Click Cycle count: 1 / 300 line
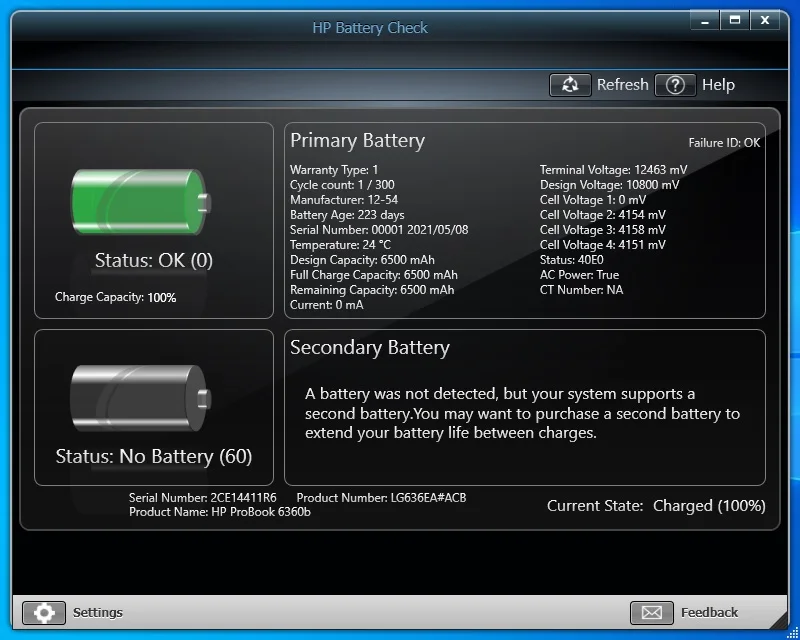 [342, 185]
